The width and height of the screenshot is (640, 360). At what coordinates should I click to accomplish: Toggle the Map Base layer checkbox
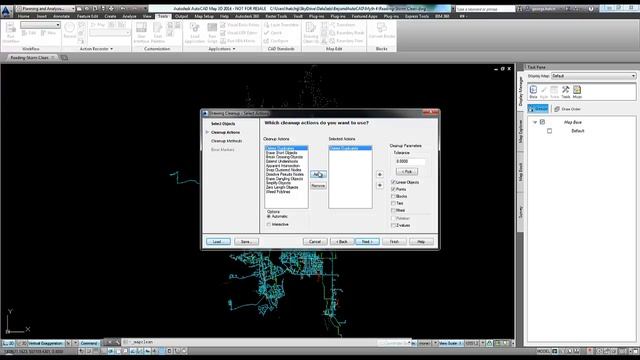point(542,122)
